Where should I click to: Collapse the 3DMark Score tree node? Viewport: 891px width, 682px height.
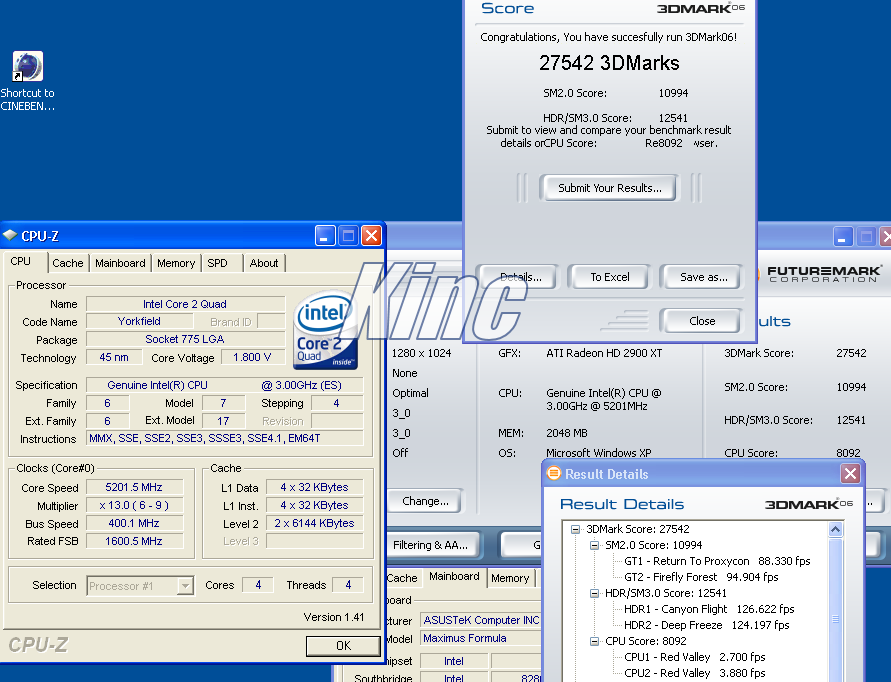pyautogui.click(x=577, y=529)
